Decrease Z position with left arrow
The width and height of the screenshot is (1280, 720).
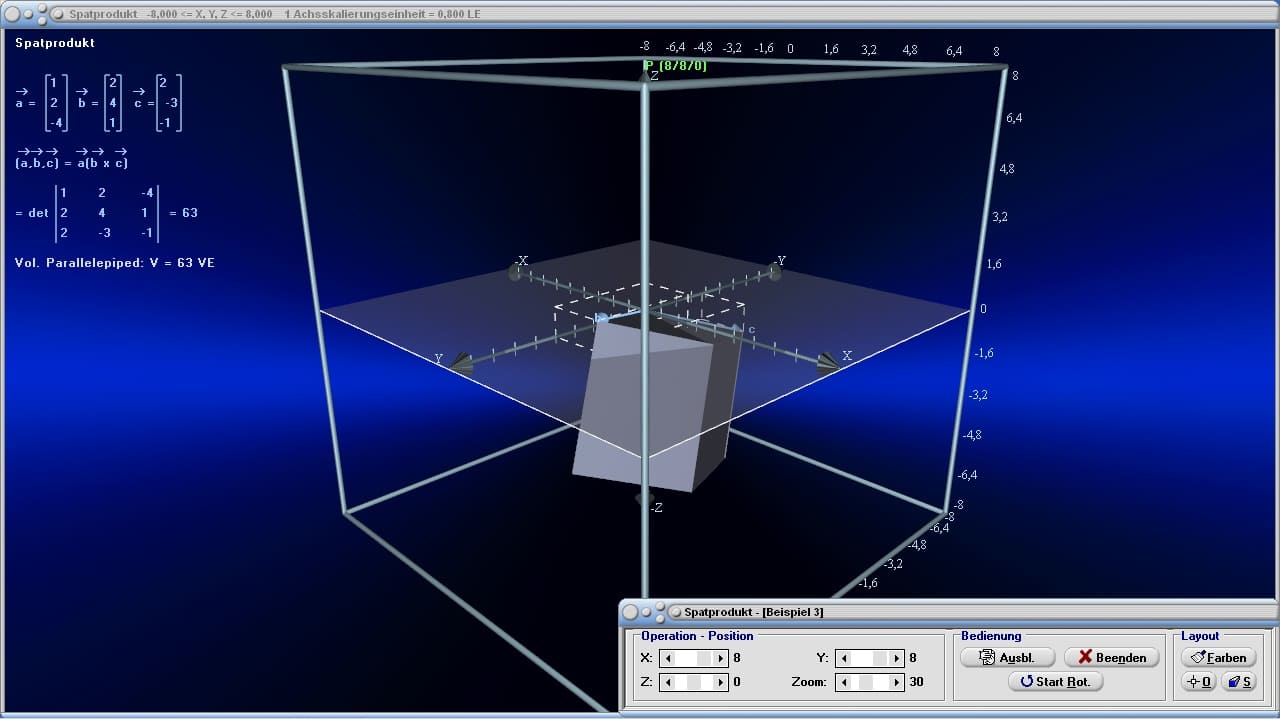668,682
